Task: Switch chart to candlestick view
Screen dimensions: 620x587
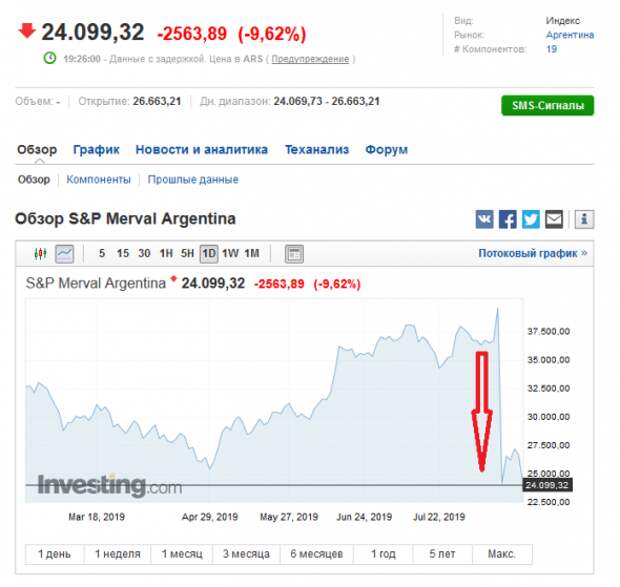Action: (41, 254)
